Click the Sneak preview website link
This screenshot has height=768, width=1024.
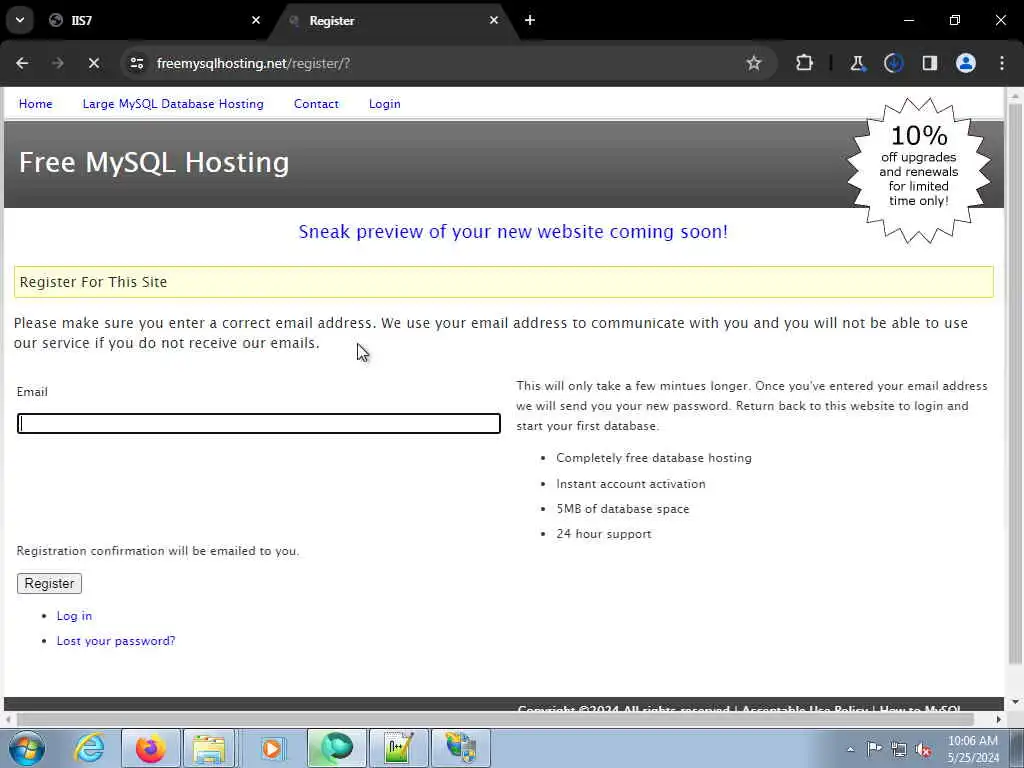(x=513, y=231)
